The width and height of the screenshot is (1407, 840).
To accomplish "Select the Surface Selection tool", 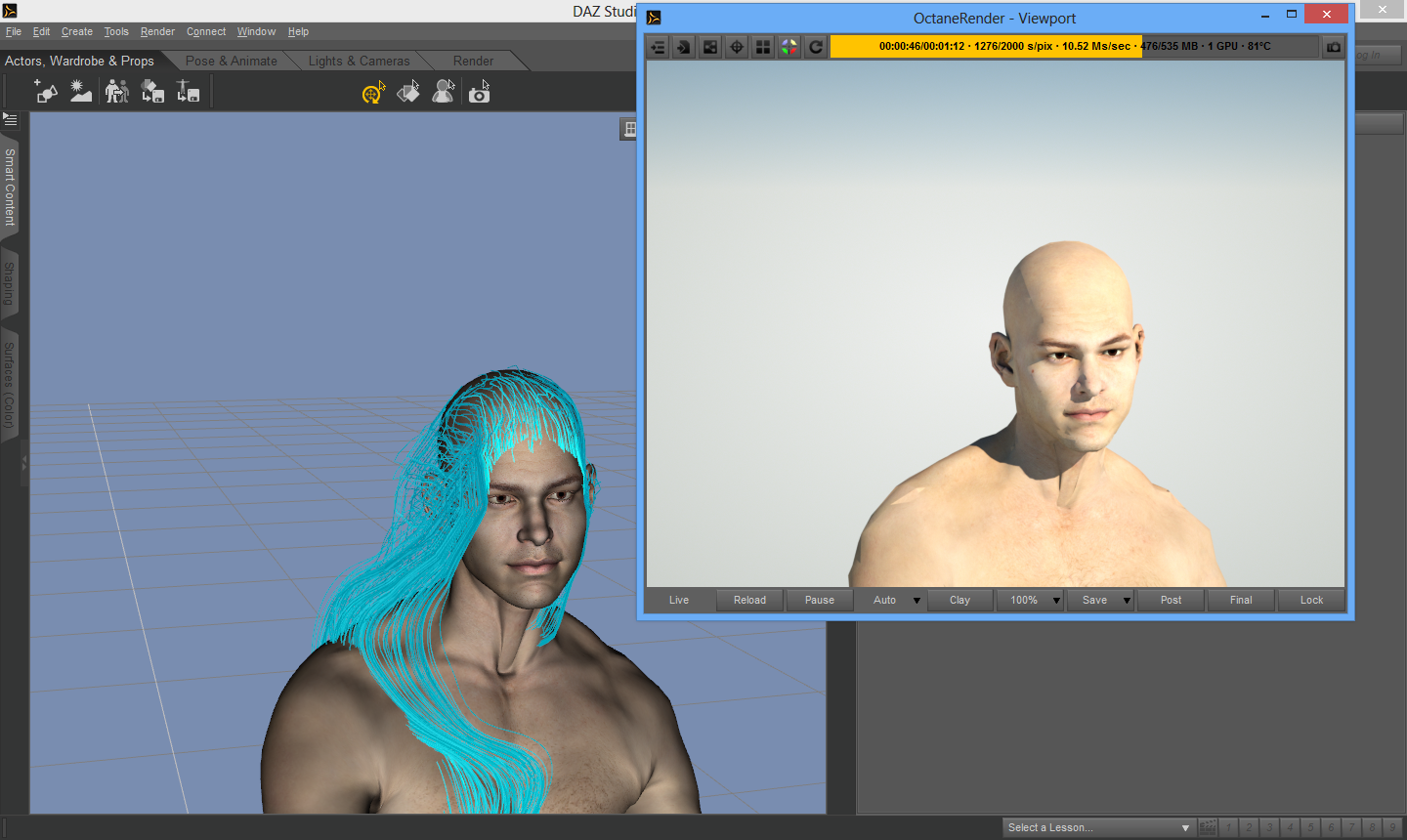I will point(408,92).
